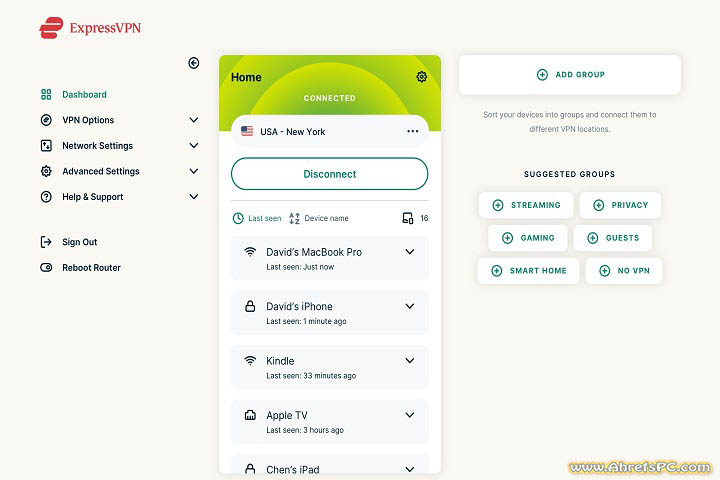This screenshot has height=480, width=720.
Task: Expand Help & Support chevron
Action: tap(194, 197)
